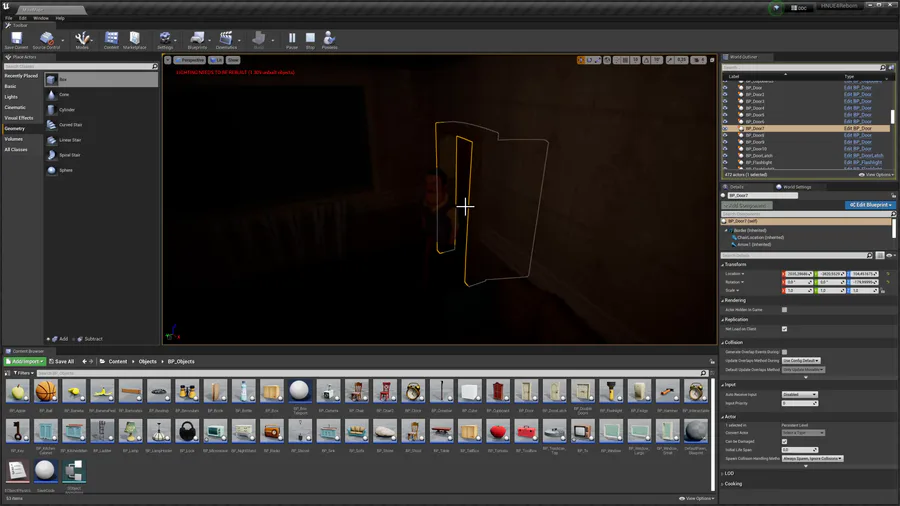This screenshot has width=900, height=506.
Task: Click the Build toolbar icon
Action: pos(259,39)
